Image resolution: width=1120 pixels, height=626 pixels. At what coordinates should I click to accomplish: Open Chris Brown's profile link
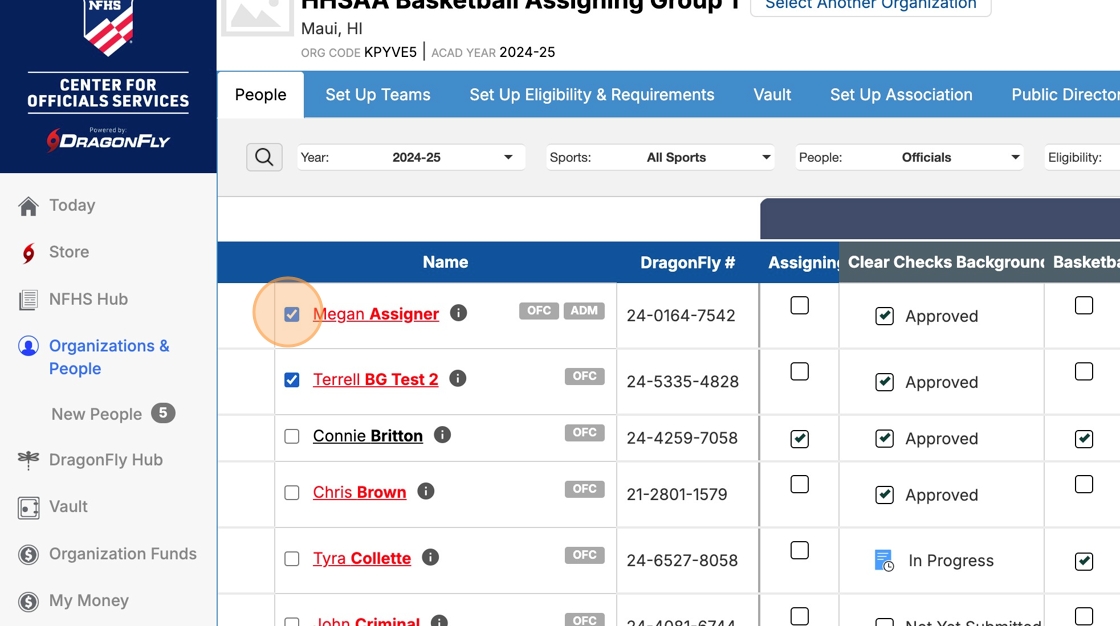click(x=359, y=492)
